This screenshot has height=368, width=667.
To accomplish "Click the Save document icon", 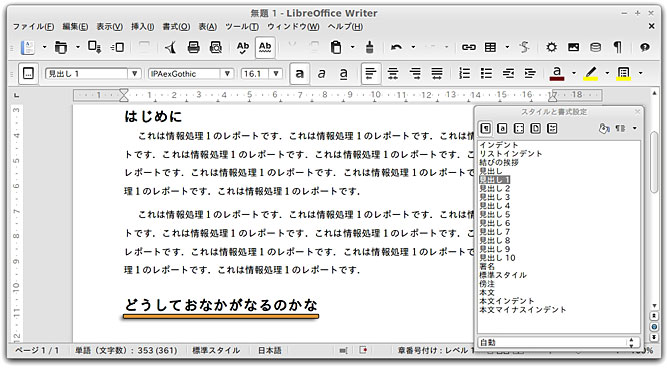I will (94, 47).
